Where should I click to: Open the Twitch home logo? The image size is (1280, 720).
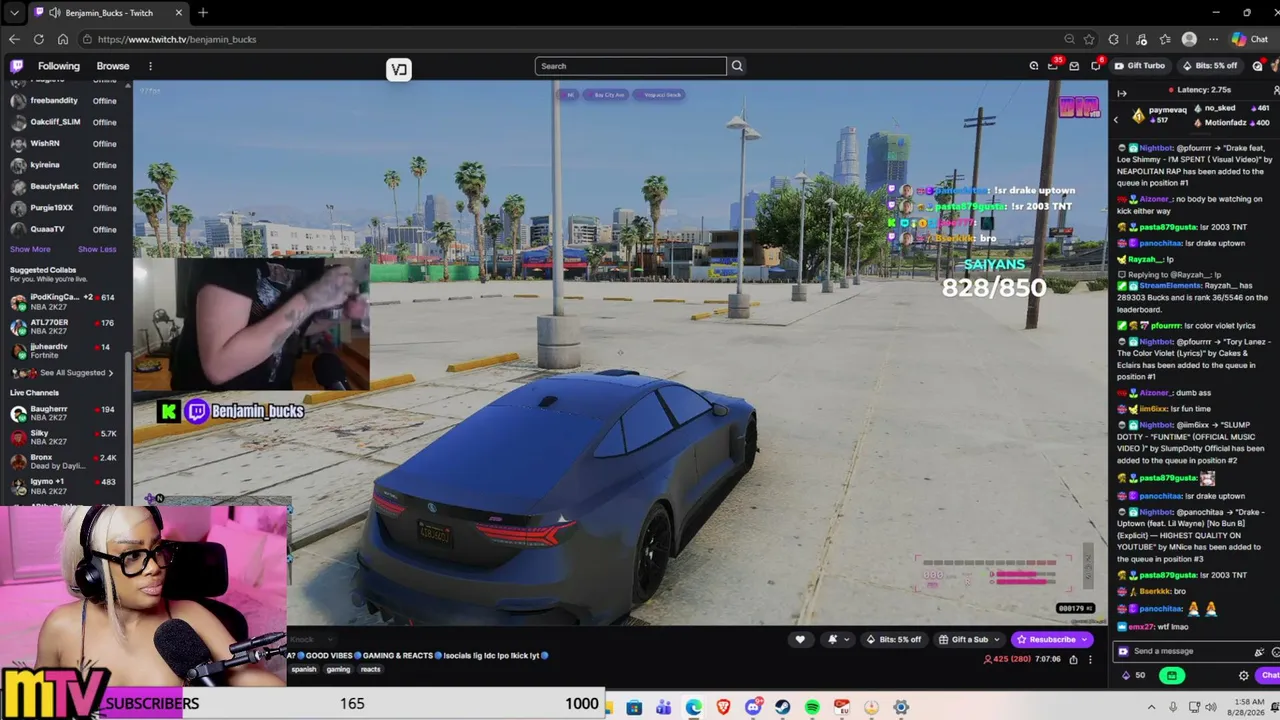click(17, 66)
